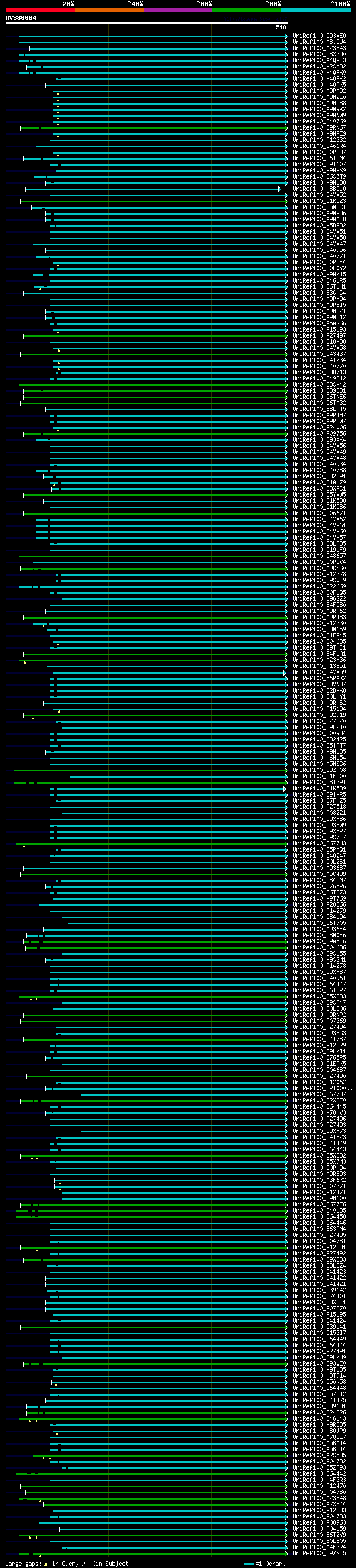Screen dimensions: 356x1568
Task: Select hit label UniRef100_A8BDJ0
Action: tap(319, 189)
